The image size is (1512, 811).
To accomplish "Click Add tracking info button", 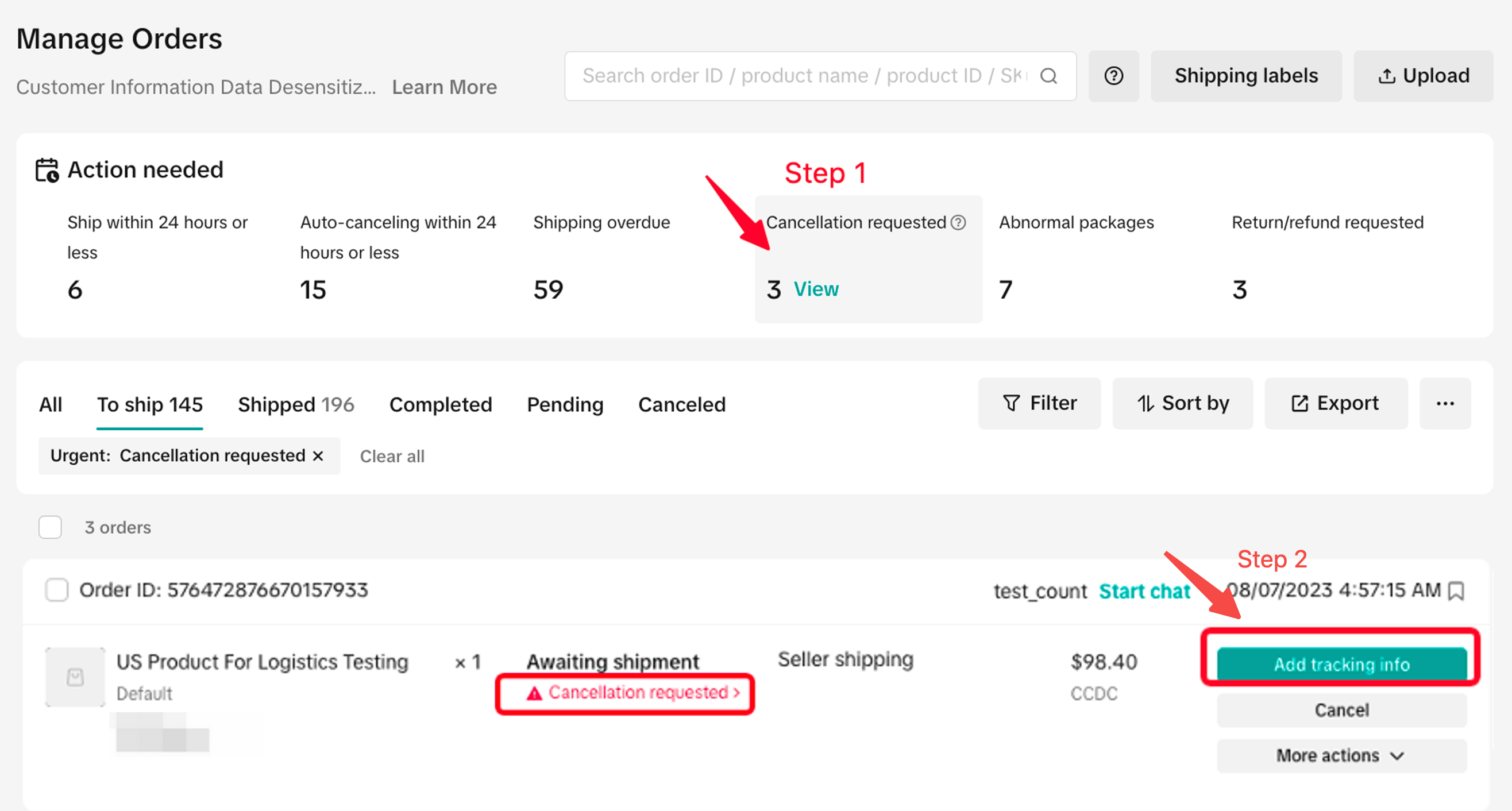I will point(1341,665).
